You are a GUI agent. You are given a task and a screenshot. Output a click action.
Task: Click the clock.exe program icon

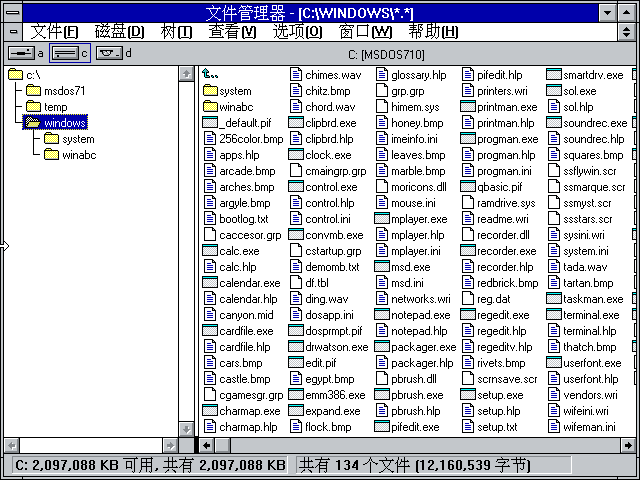(x=296, y=155)
